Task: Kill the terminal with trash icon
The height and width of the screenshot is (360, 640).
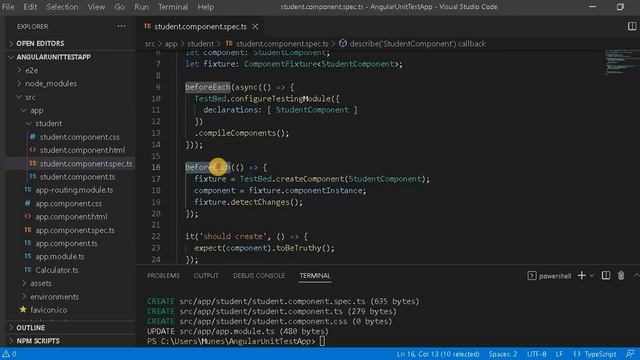Action: tap(621, 276)
